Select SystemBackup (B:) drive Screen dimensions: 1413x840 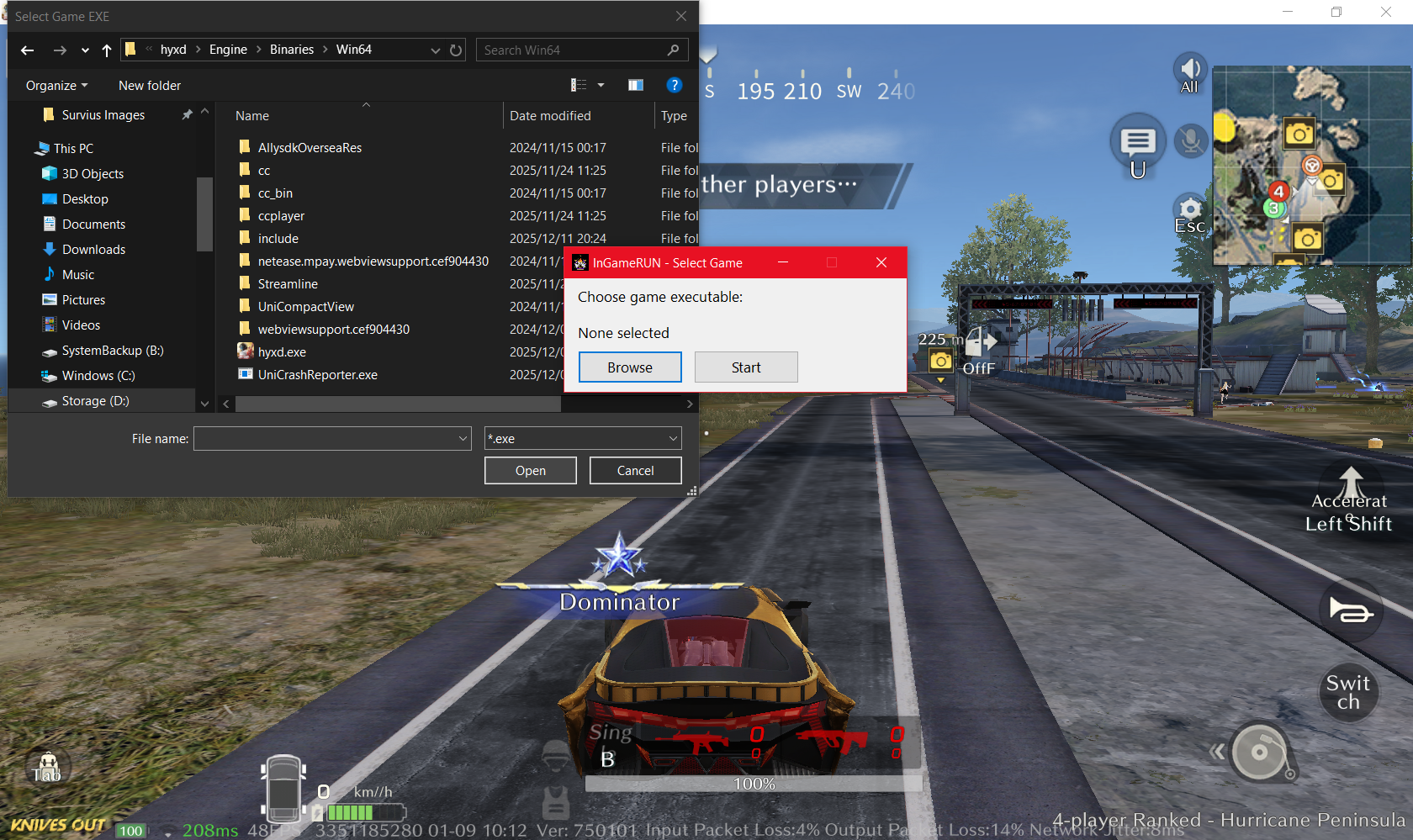[x=113, y=351]
